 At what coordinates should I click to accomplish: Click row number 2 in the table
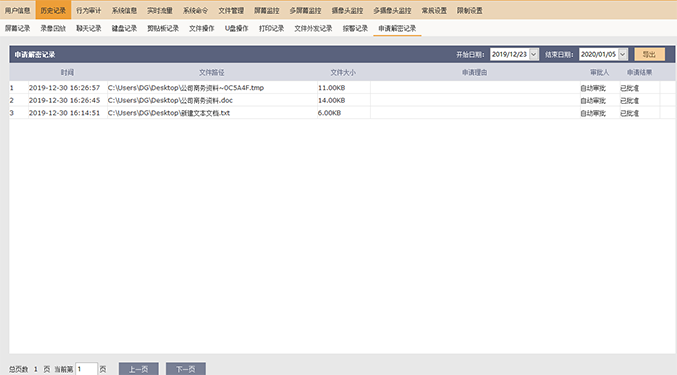[x=12, y=100]
